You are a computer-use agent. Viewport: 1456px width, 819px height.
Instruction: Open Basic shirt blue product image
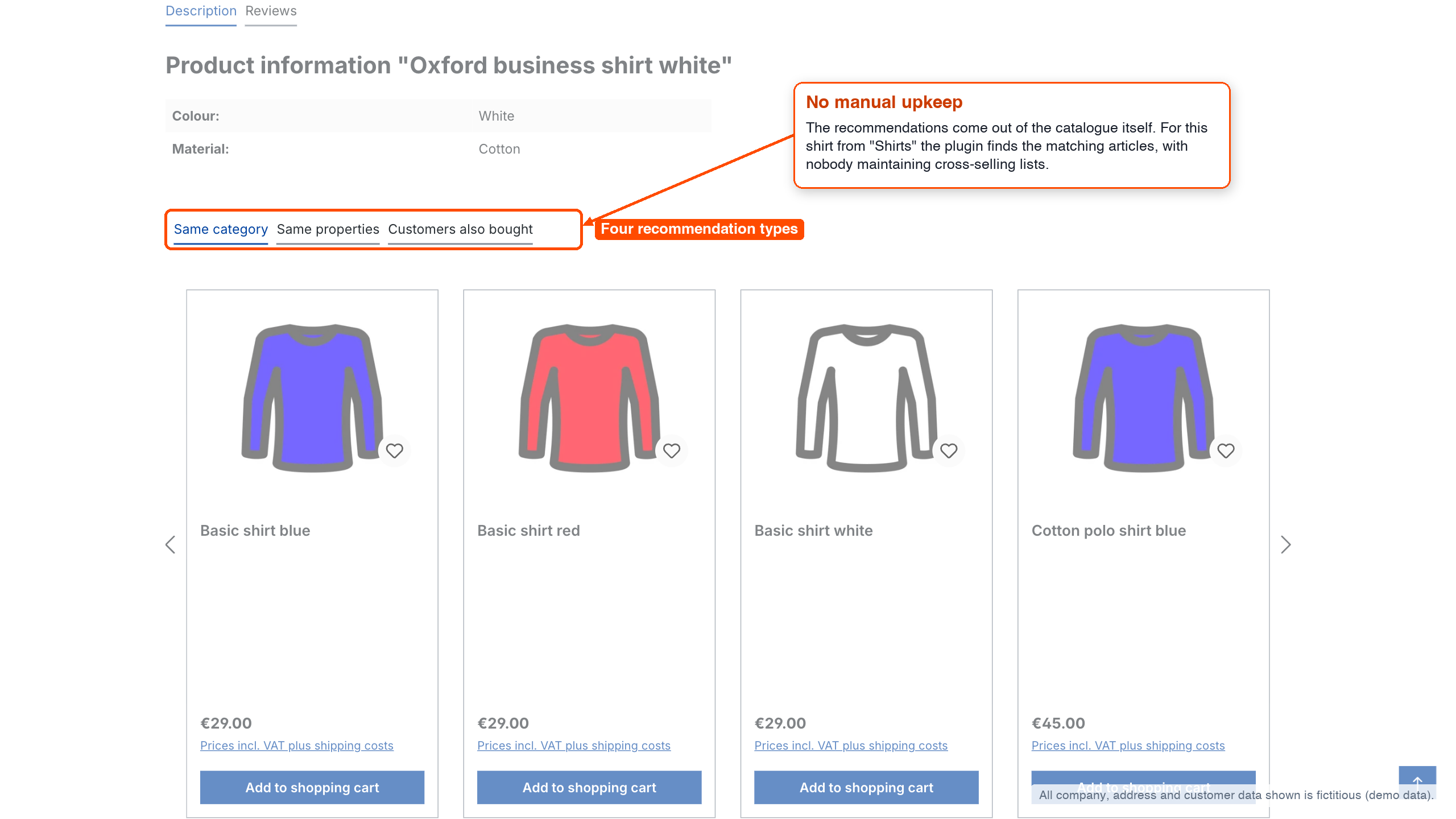(x=312, y=398)
